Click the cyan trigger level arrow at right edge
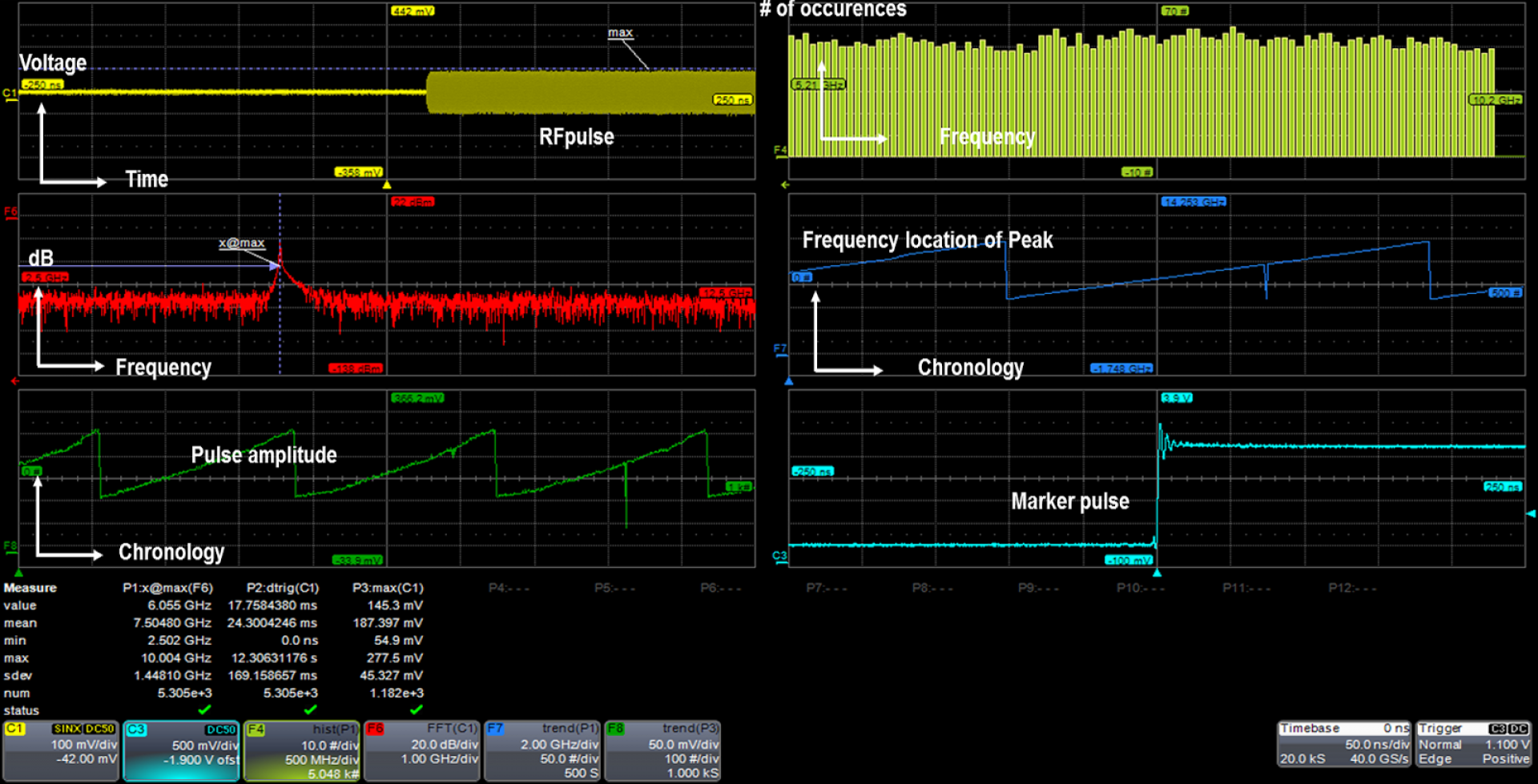 pyautogui.click(x=1532, y=513)
